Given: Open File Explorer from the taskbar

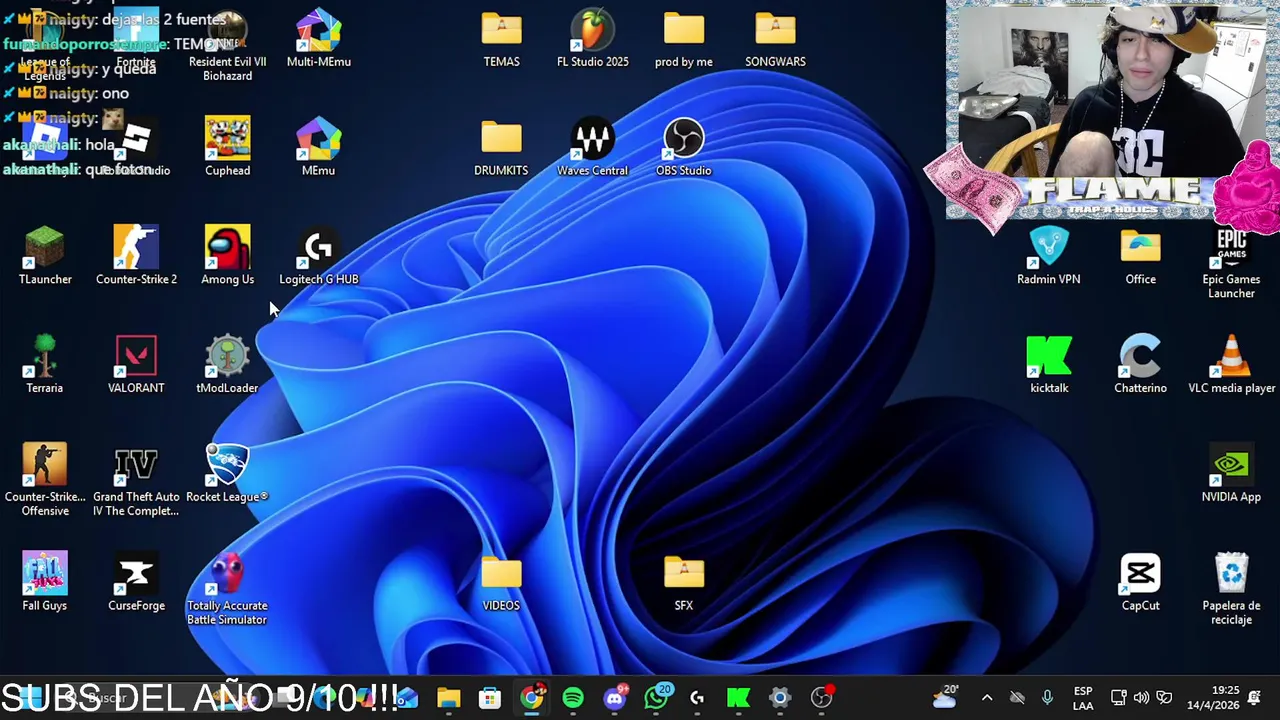Looking at the screenshot, I should click(x=448, y=698).
